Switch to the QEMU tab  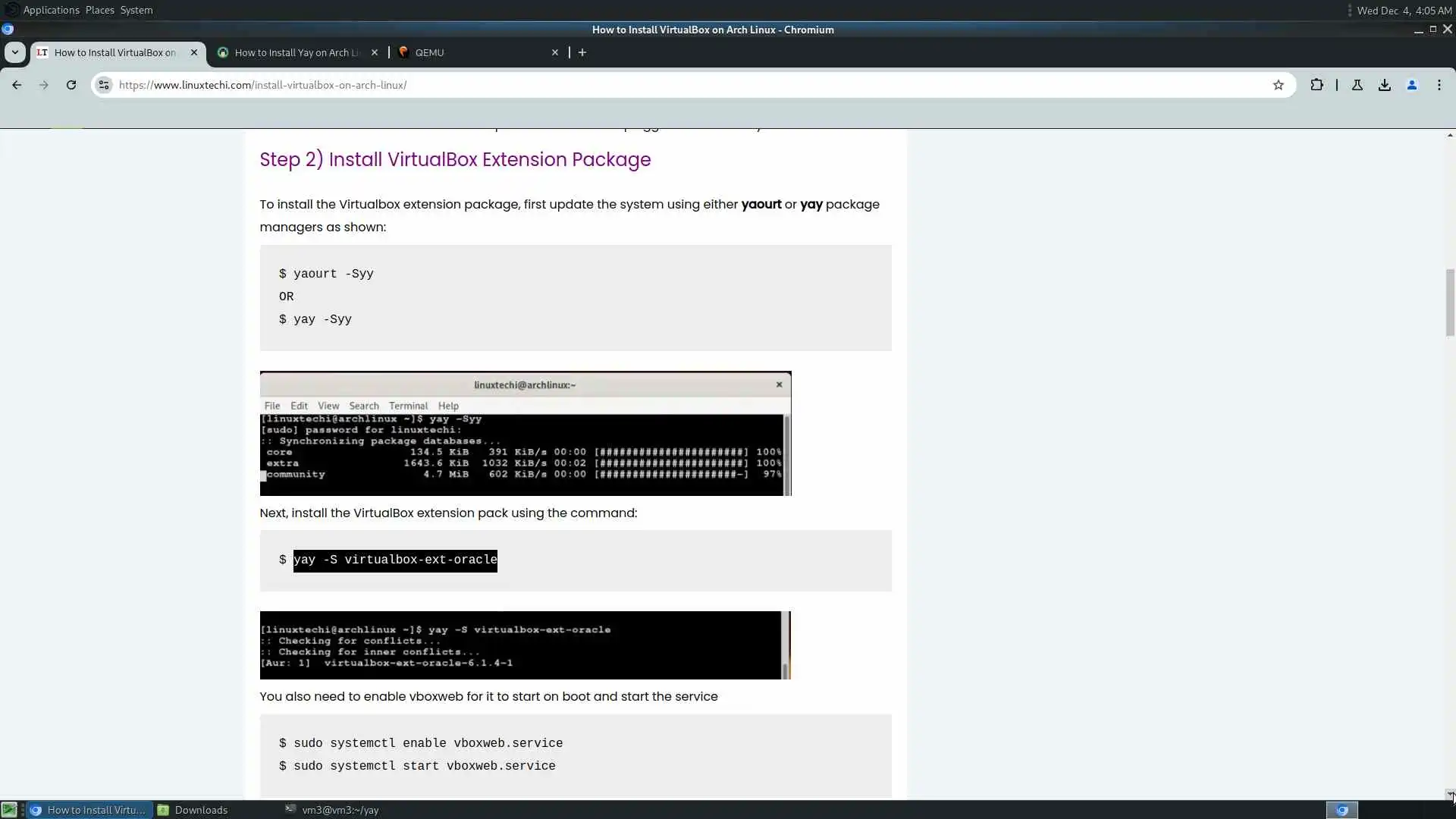(470, 52)
